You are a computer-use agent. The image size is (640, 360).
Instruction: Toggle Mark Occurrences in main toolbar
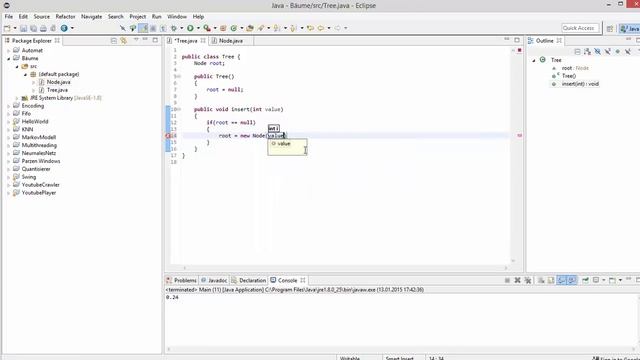point(143,28)
